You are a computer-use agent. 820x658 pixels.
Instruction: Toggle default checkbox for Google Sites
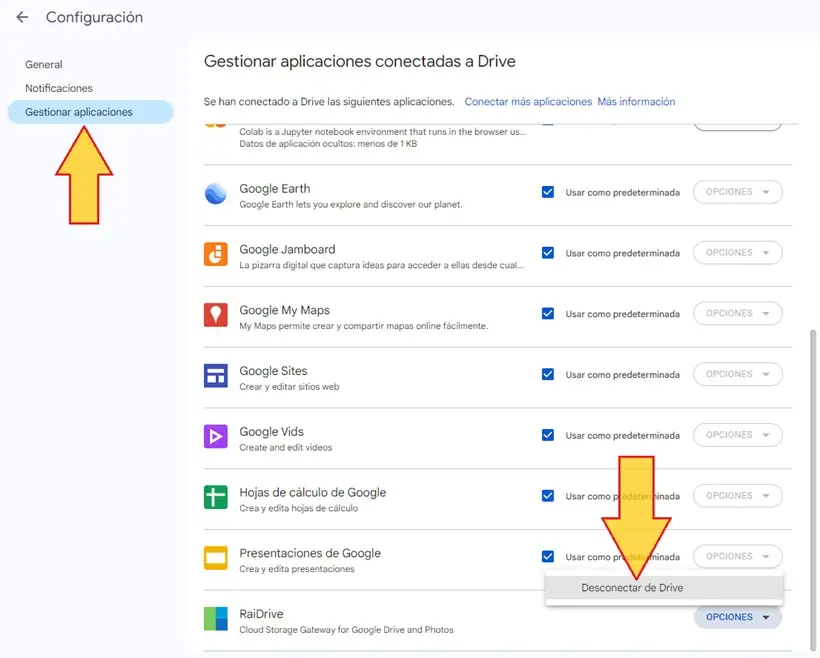(x=548, y=374)
